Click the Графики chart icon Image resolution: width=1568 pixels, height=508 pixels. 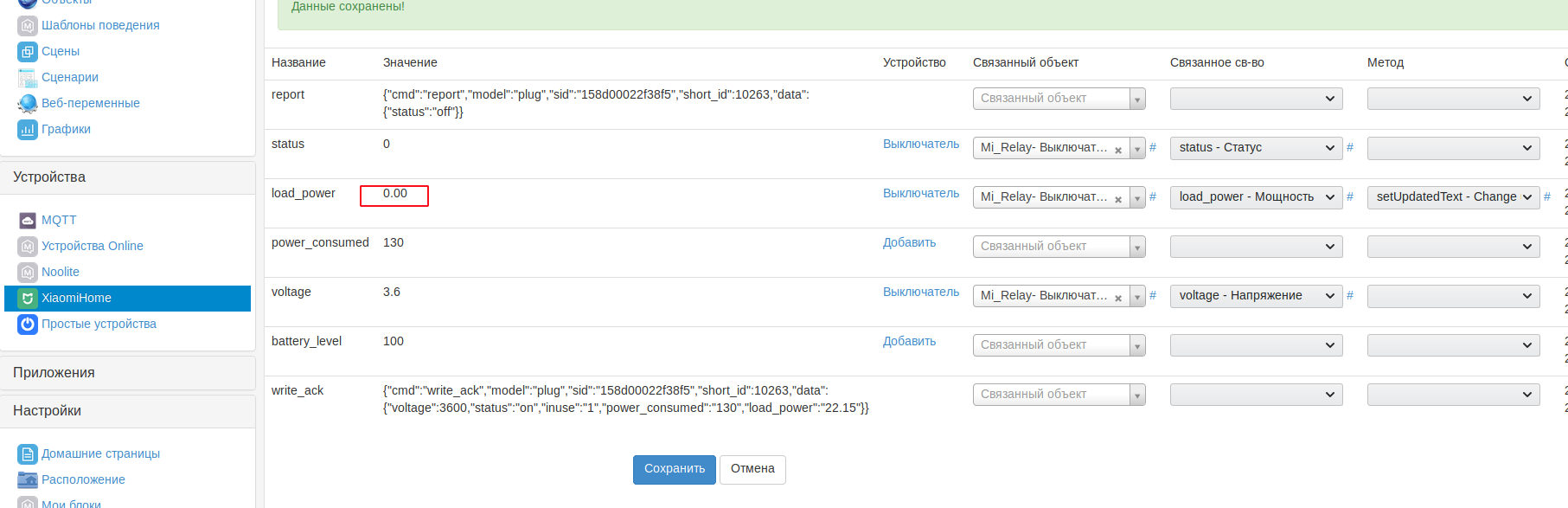coord(28,130)
